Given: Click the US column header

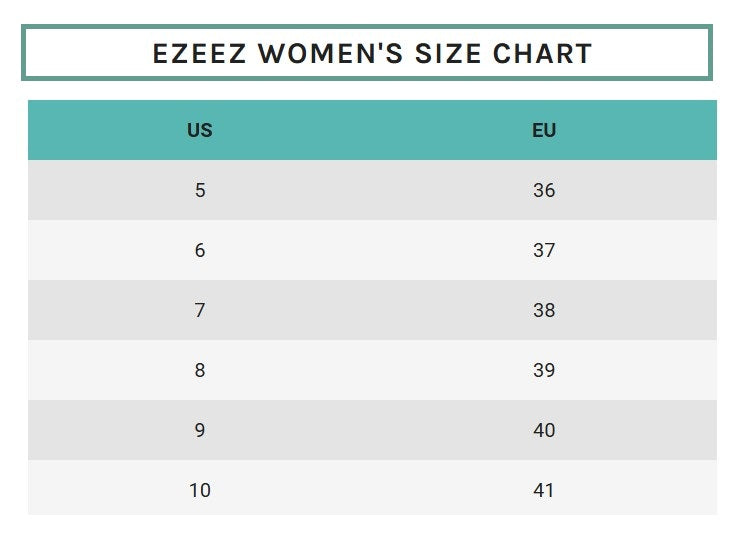Looking at the screenshot, I should [200, 130].
